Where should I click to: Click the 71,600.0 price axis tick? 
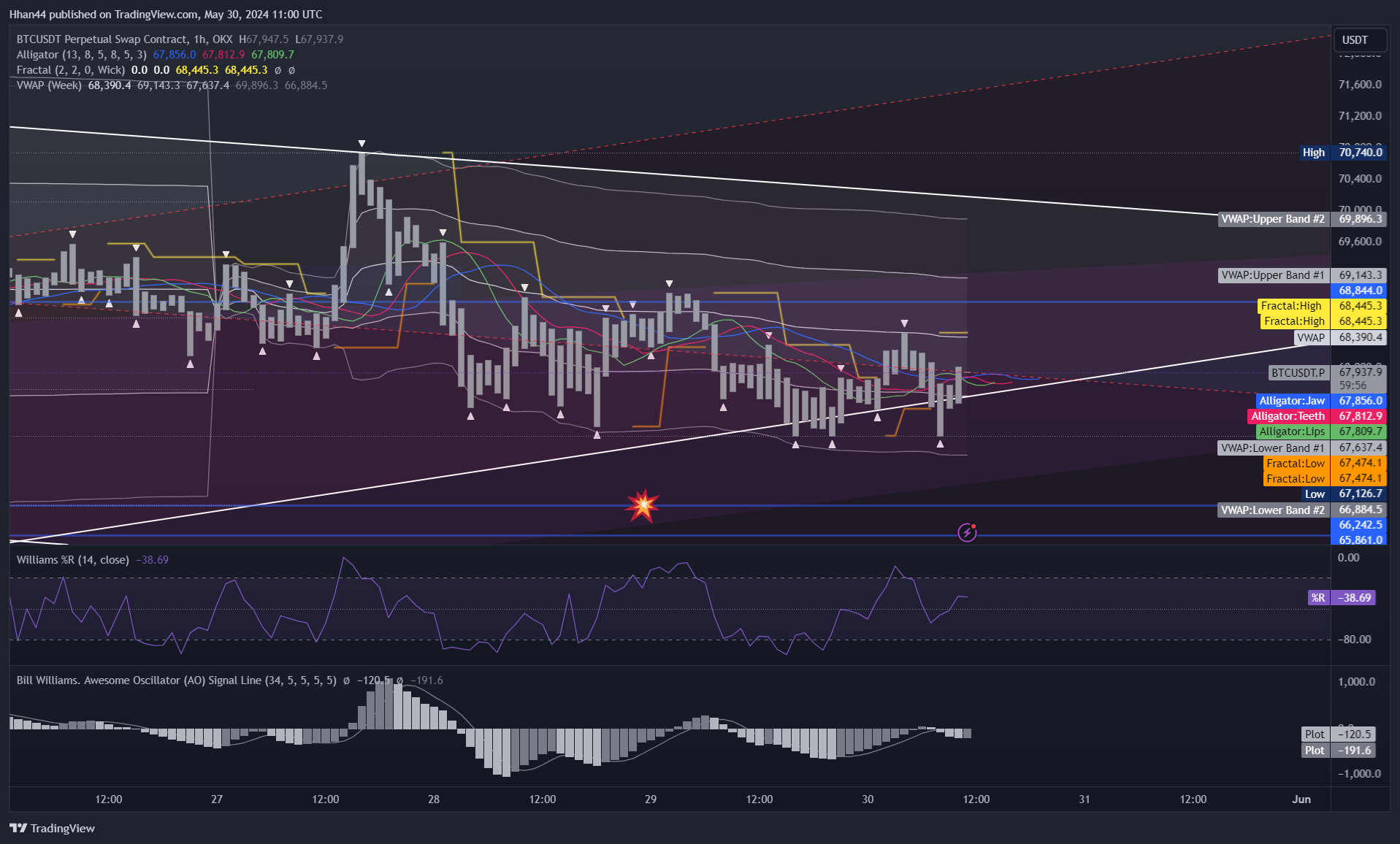click(x=1360, y=85)
